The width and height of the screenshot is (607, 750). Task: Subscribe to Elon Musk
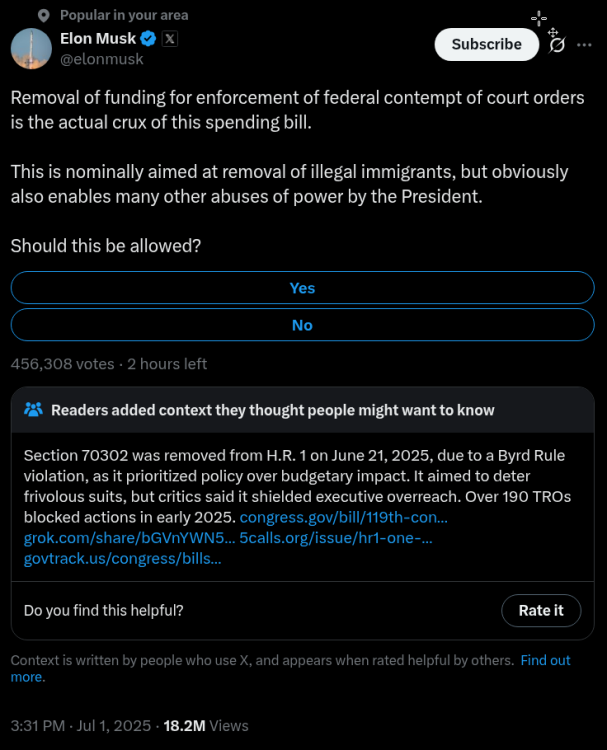click(486, 44)
